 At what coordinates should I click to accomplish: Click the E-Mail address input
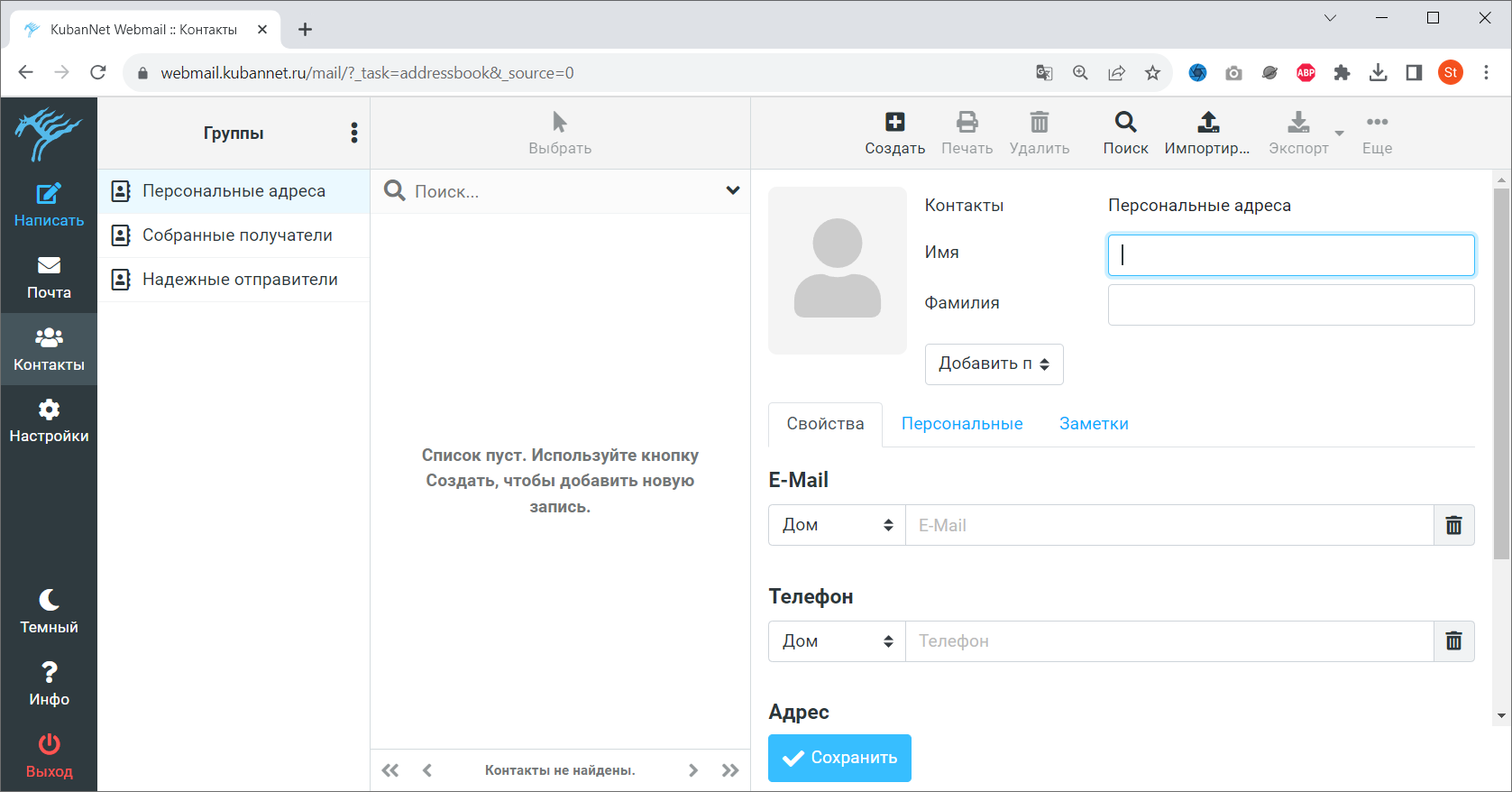tap(1169, 525)
